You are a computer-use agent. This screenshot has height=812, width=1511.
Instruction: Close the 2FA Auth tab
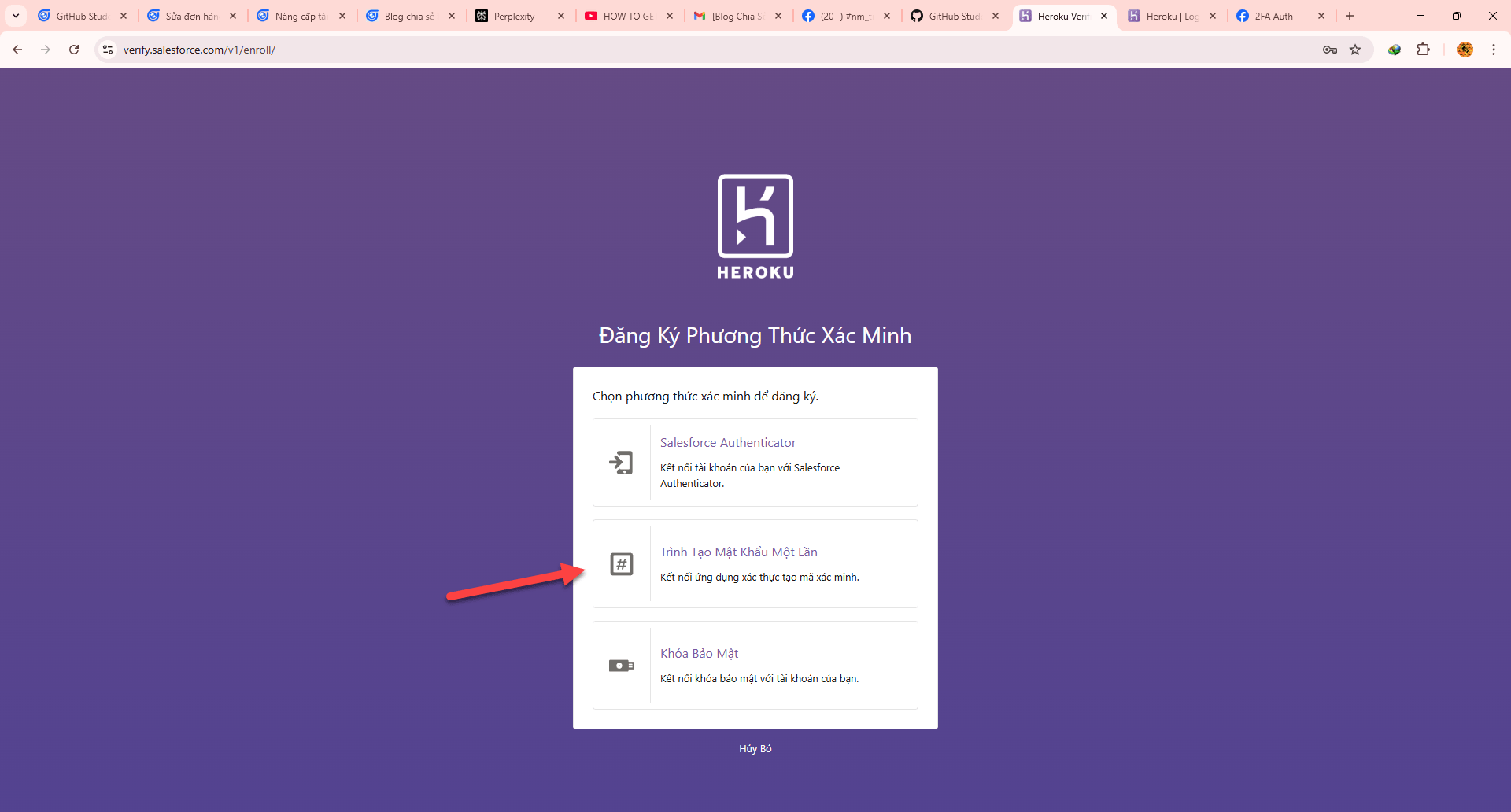[1321, 16]
